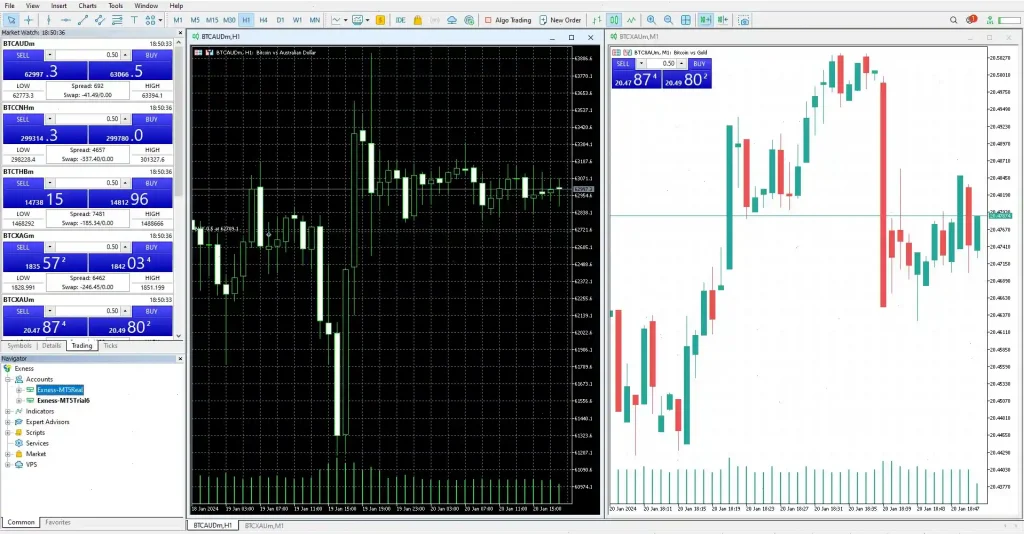Switch to bar chart display
Image resolution: width=1024 pixels, height=534 pixels.
597,20
